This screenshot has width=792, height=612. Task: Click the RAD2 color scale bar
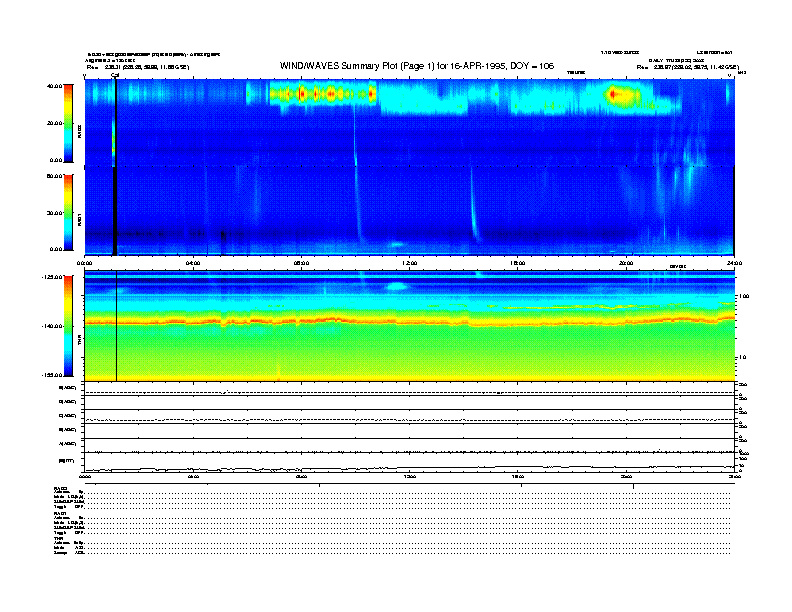click(x=68, y=123)
